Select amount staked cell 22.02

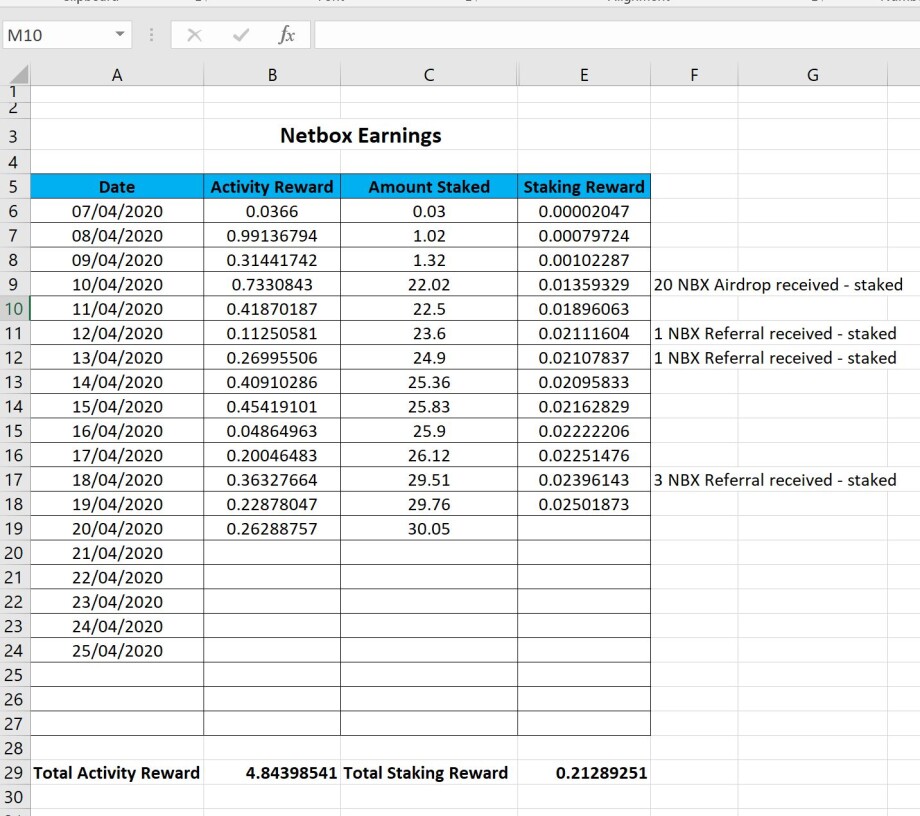pyautogui.click(x=429, y=285)
